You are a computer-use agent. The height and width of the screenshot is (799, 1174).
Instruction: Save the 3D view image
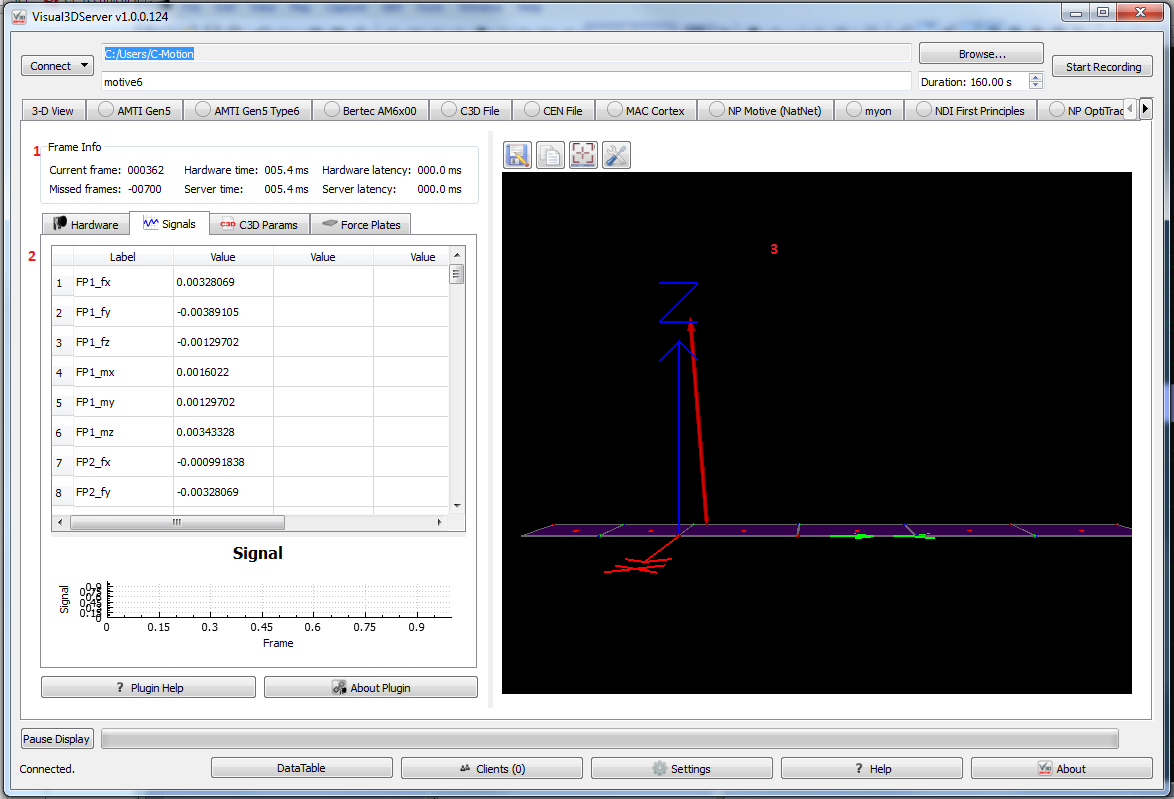[x=517, y=155]
